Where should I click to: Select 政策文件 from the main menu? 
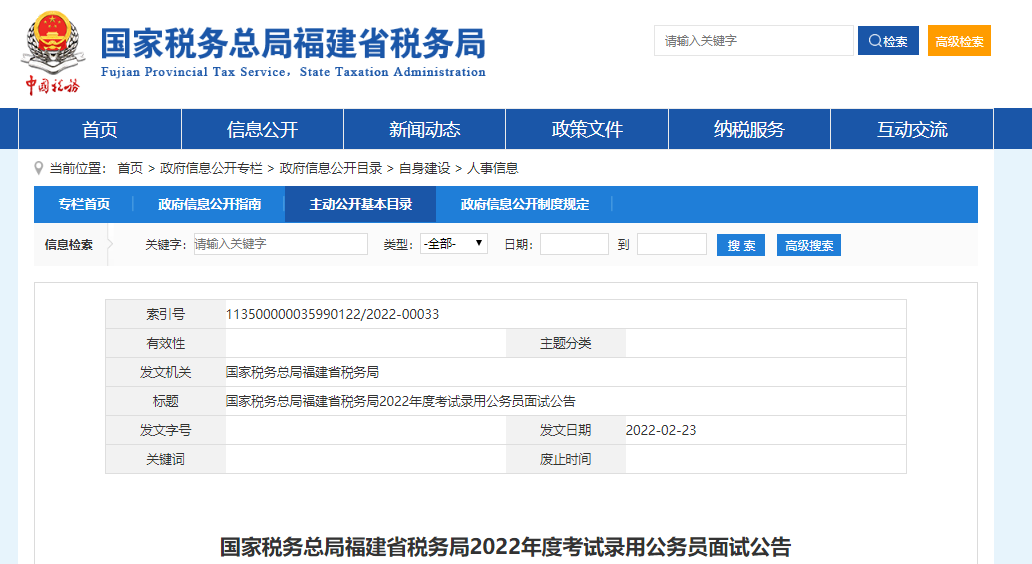coord(587,129)
